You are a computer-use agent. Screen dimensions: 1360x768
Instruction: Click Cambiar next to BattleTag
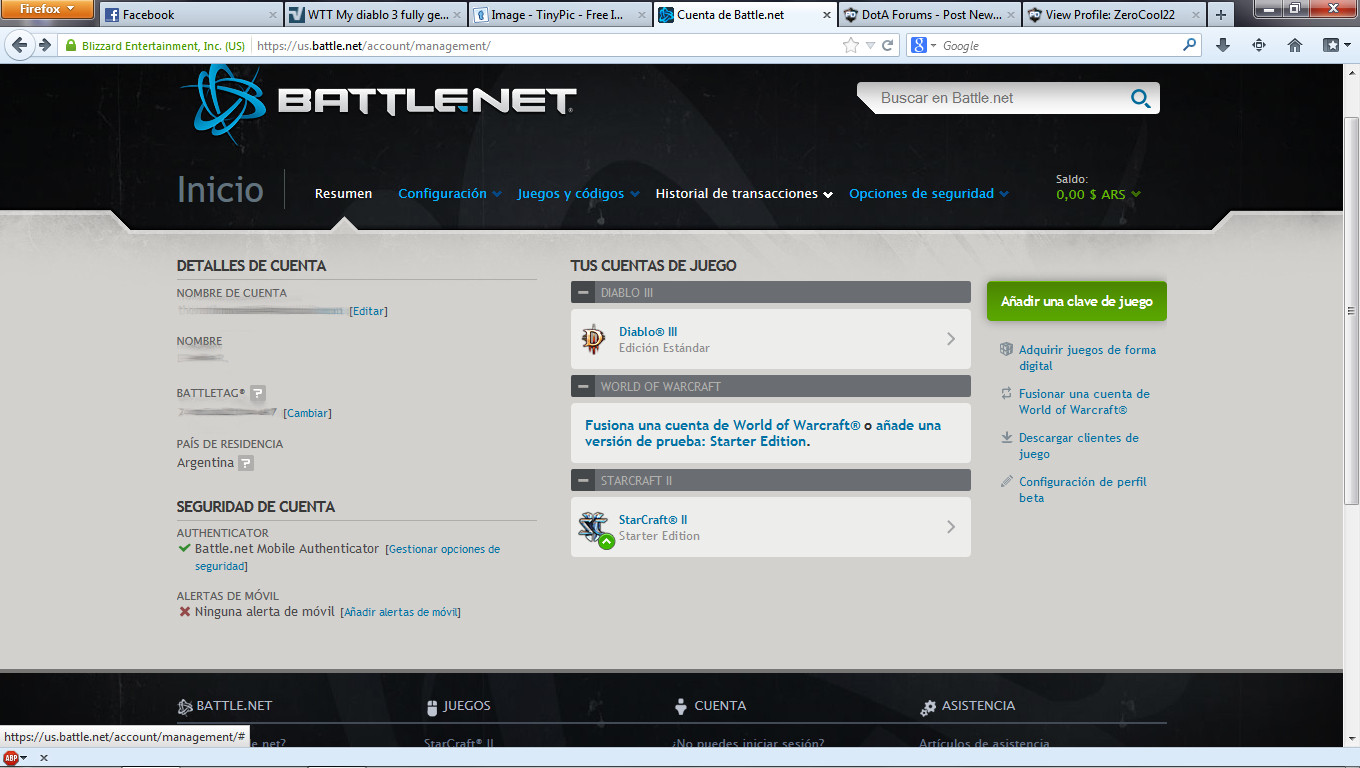(x=307, y=413)
